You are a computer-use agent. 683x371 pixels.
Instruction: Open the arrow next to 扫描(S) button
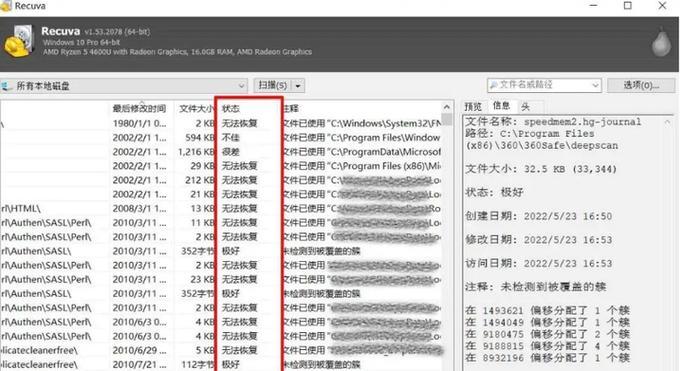(x=298, y=86)
